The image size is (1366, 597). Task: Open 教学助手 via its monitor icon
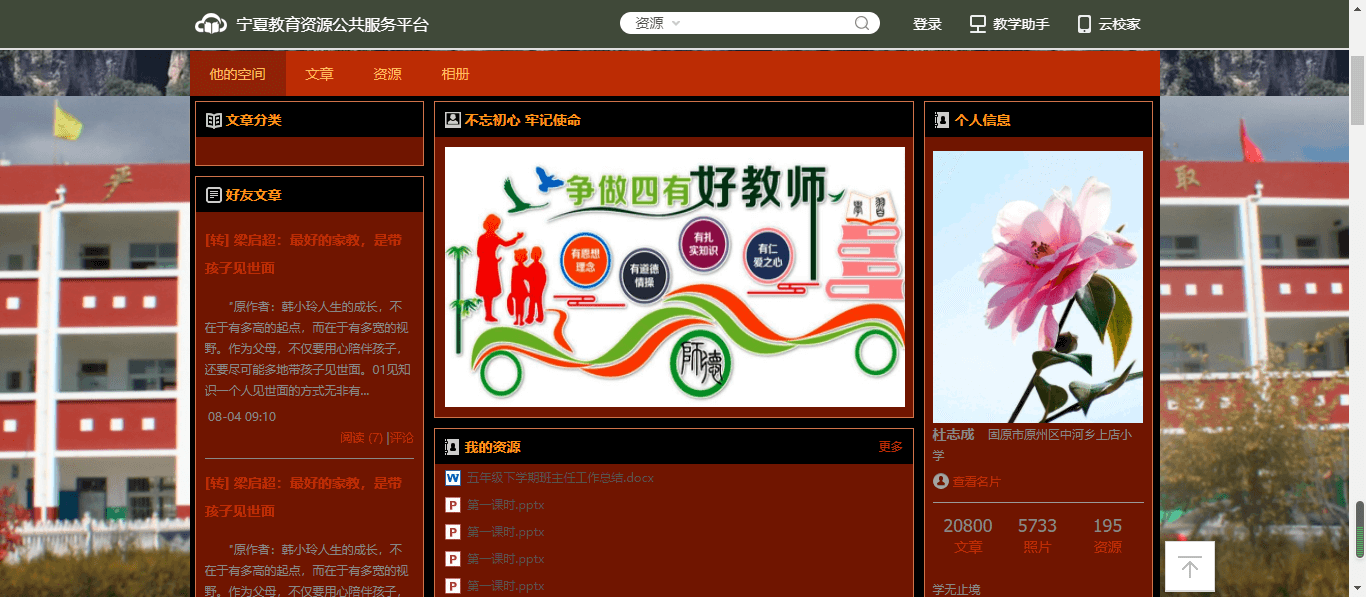[x=978, y=24]
